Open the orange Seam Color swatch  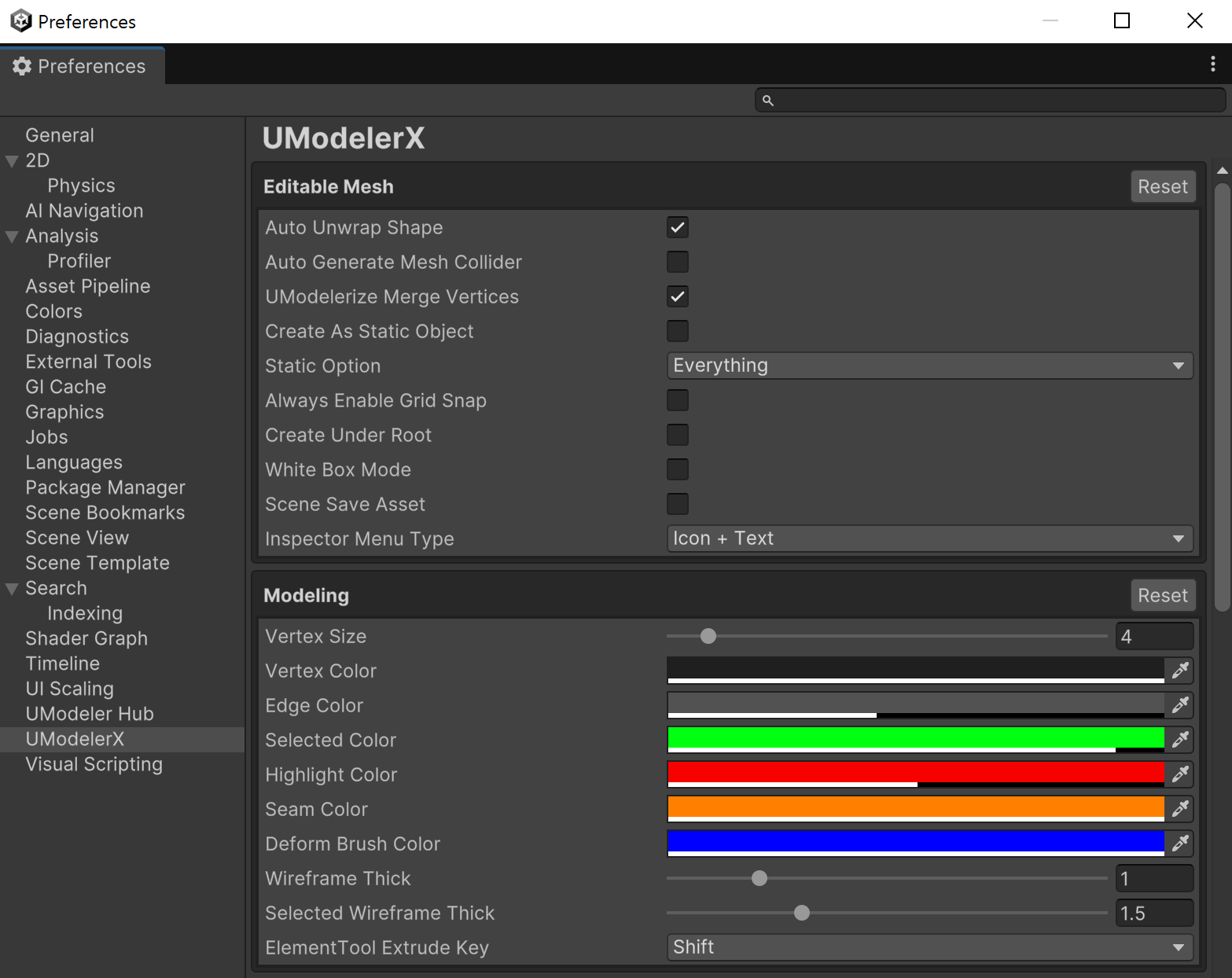(x=916, y=809)
